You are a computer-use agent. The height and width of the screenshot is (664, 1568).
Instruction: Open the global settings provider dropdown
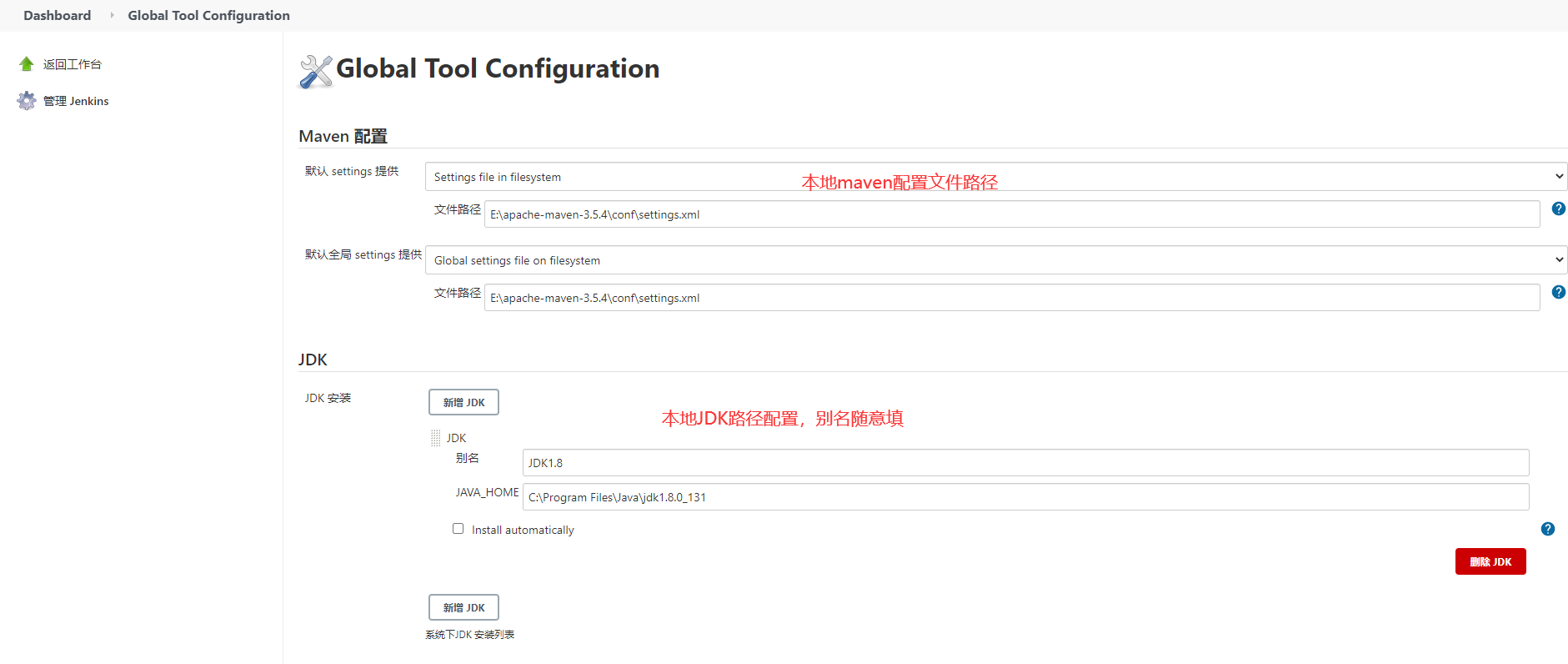pos(995,260)
